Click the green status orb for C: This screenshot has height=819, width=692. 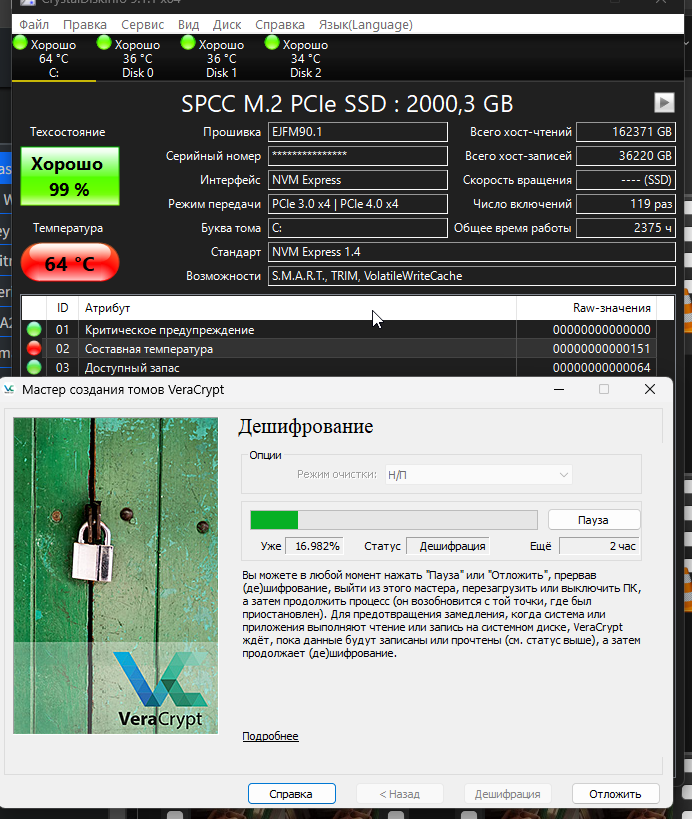point(20,43)
